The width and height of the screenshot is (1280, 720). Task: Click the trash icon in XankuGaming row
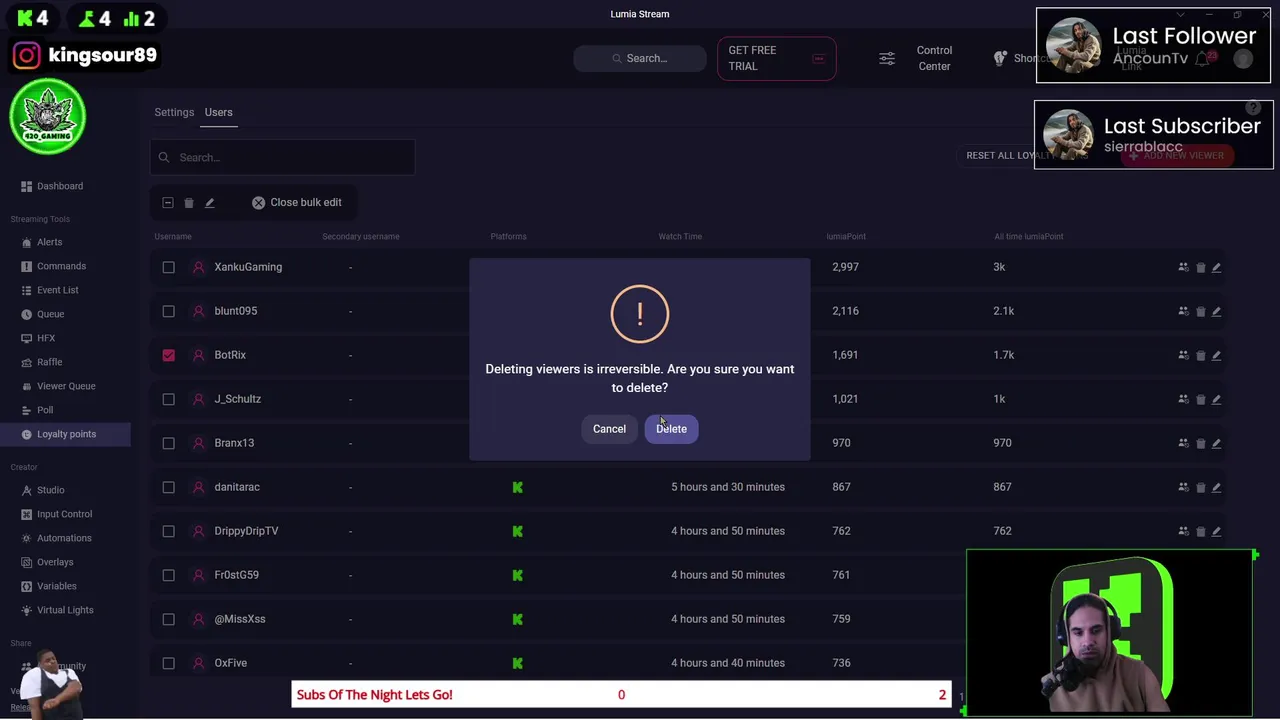pos(1200,267)
